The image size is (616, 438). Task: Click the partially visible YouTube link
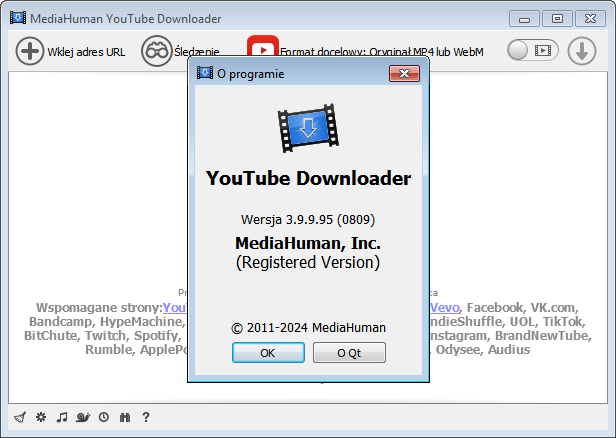tap(175, 308)
